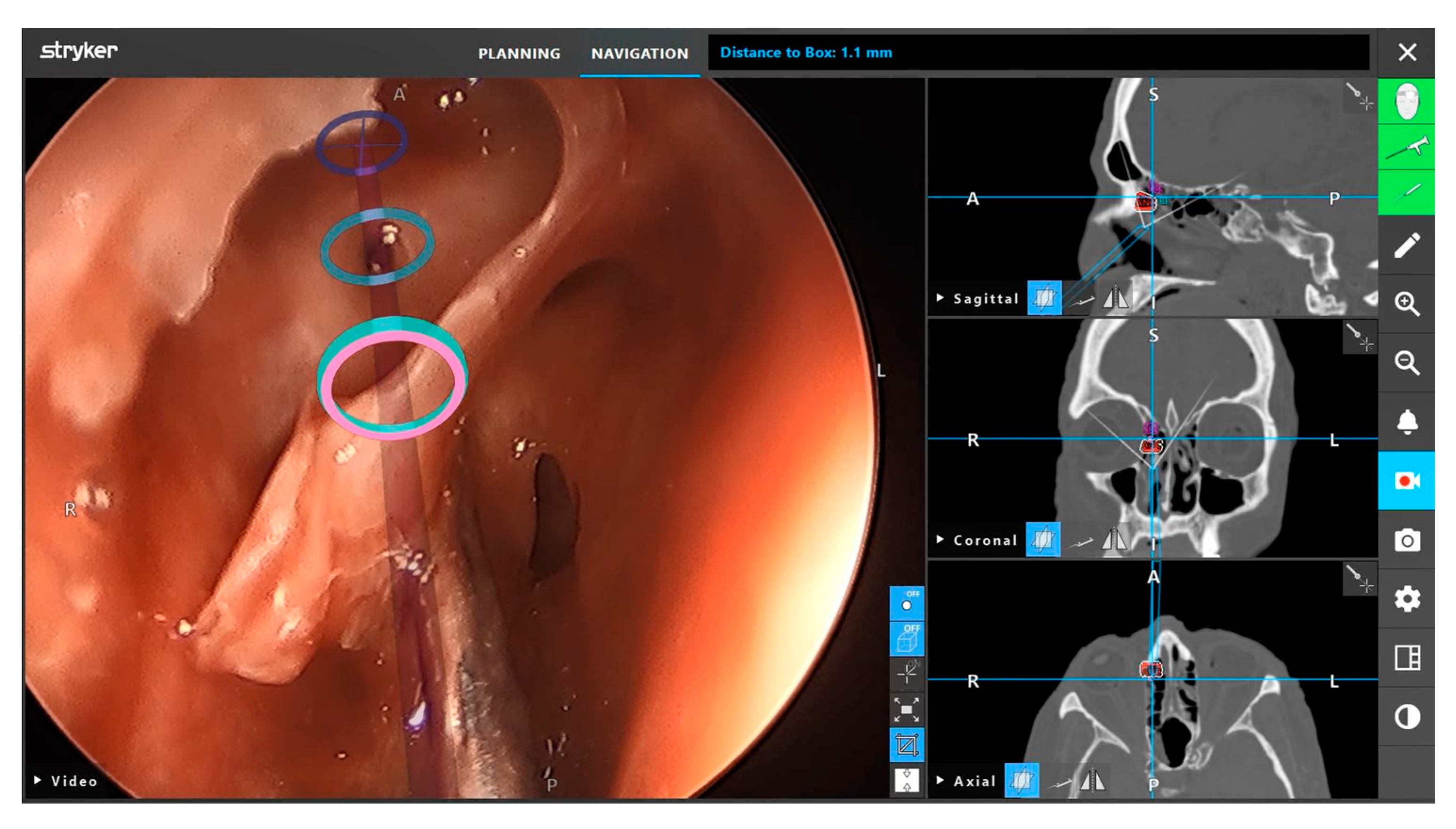Click the zoom out magnifier
This screenshot has height=829, width=1456.
tap(1406, 363)
